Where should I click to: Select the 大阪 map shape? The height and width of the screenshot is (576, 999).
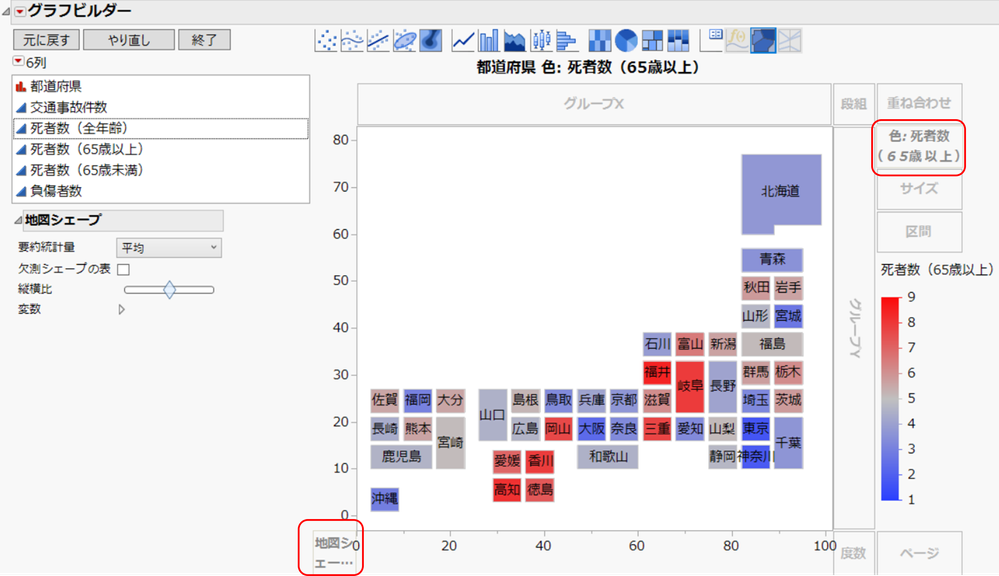pos(591,429)
